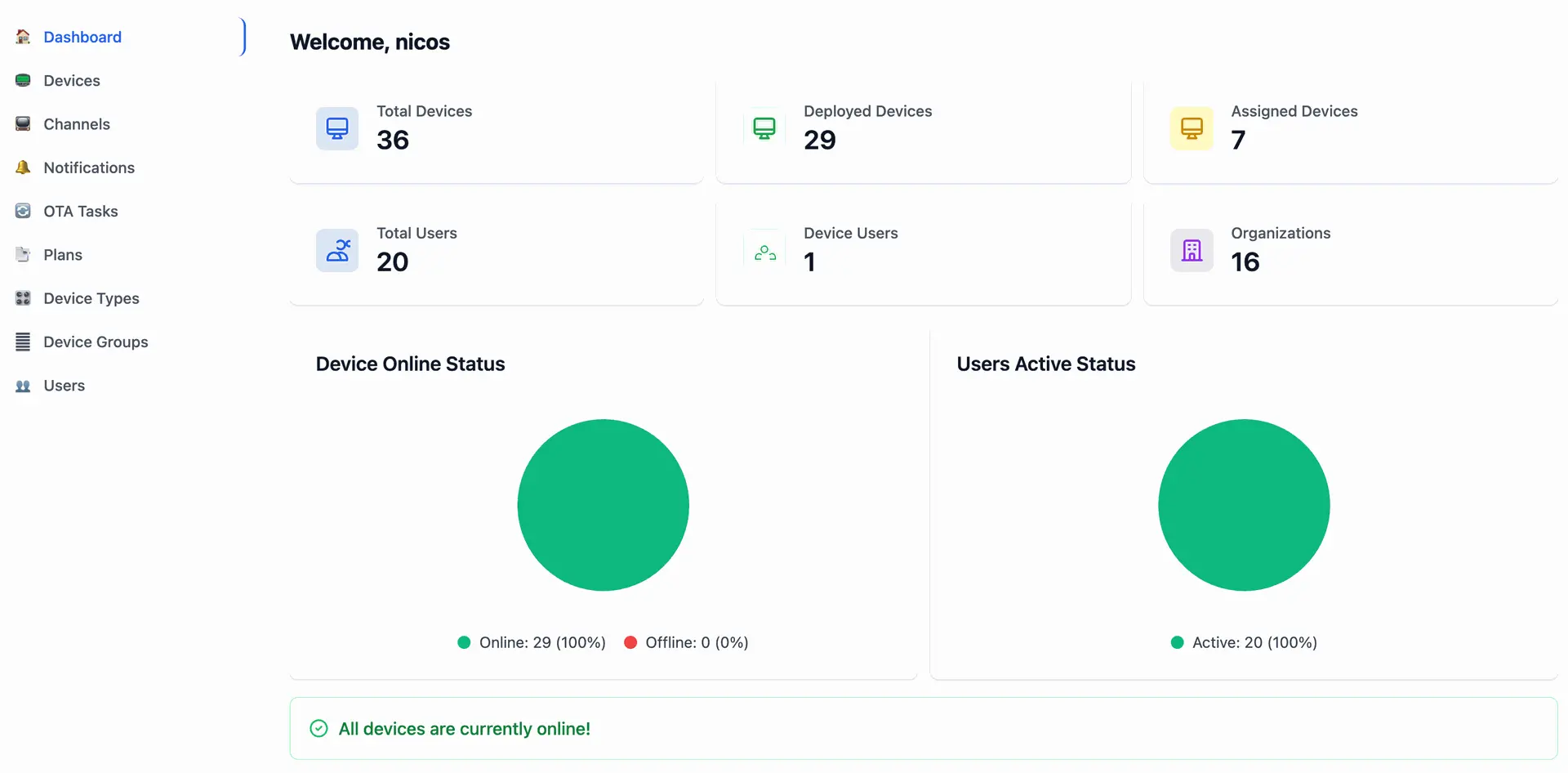Click the OTA Tasks sidebar icon

23,211
